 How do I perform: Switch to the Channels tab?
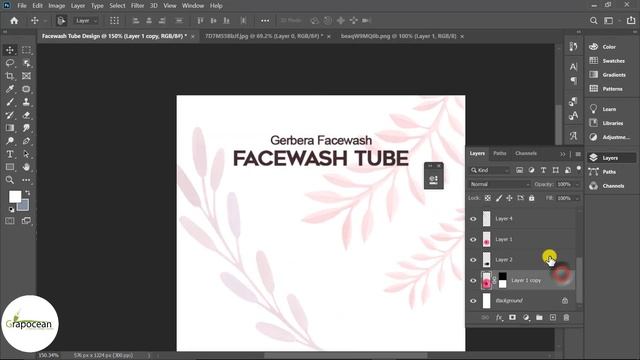click(526, 153)
